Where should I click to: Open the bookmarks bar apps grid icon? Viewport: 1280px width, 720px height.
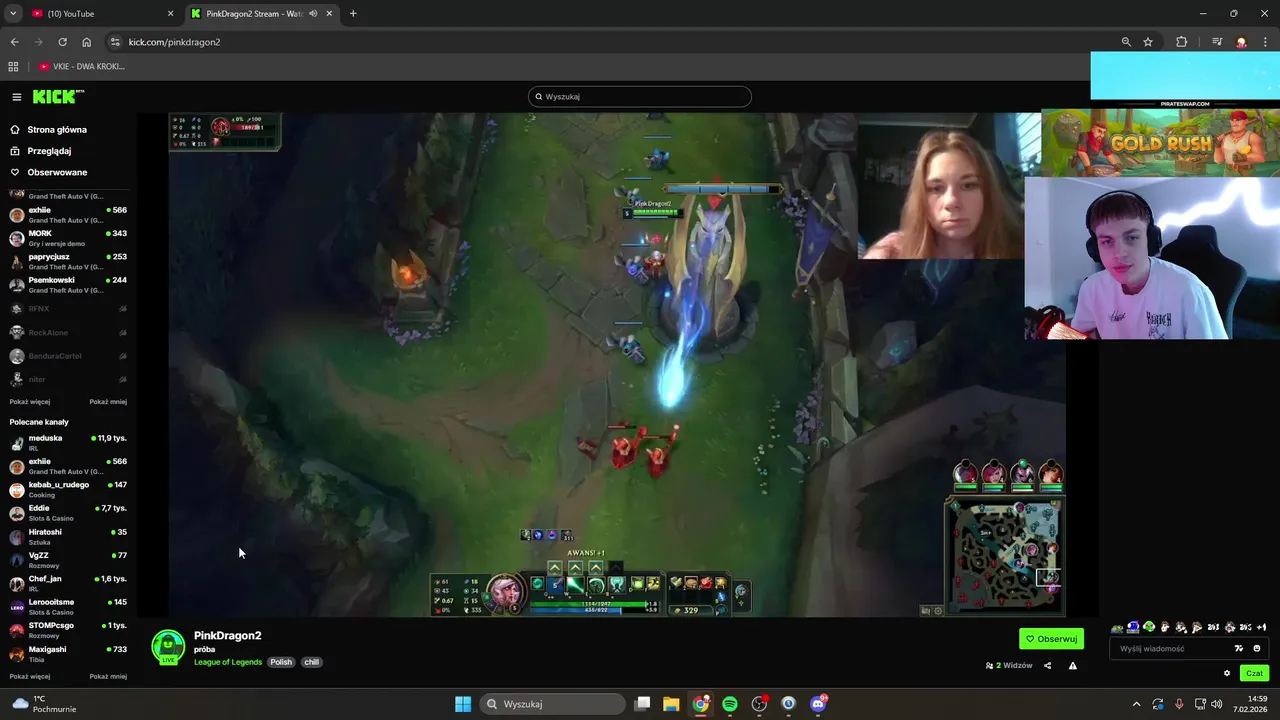13,66
